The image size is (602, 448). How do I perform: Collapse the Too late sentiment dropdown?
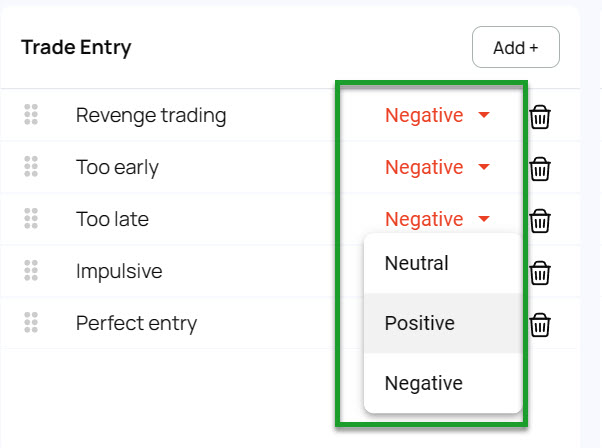pyautogui.click(x=437, y=219)
